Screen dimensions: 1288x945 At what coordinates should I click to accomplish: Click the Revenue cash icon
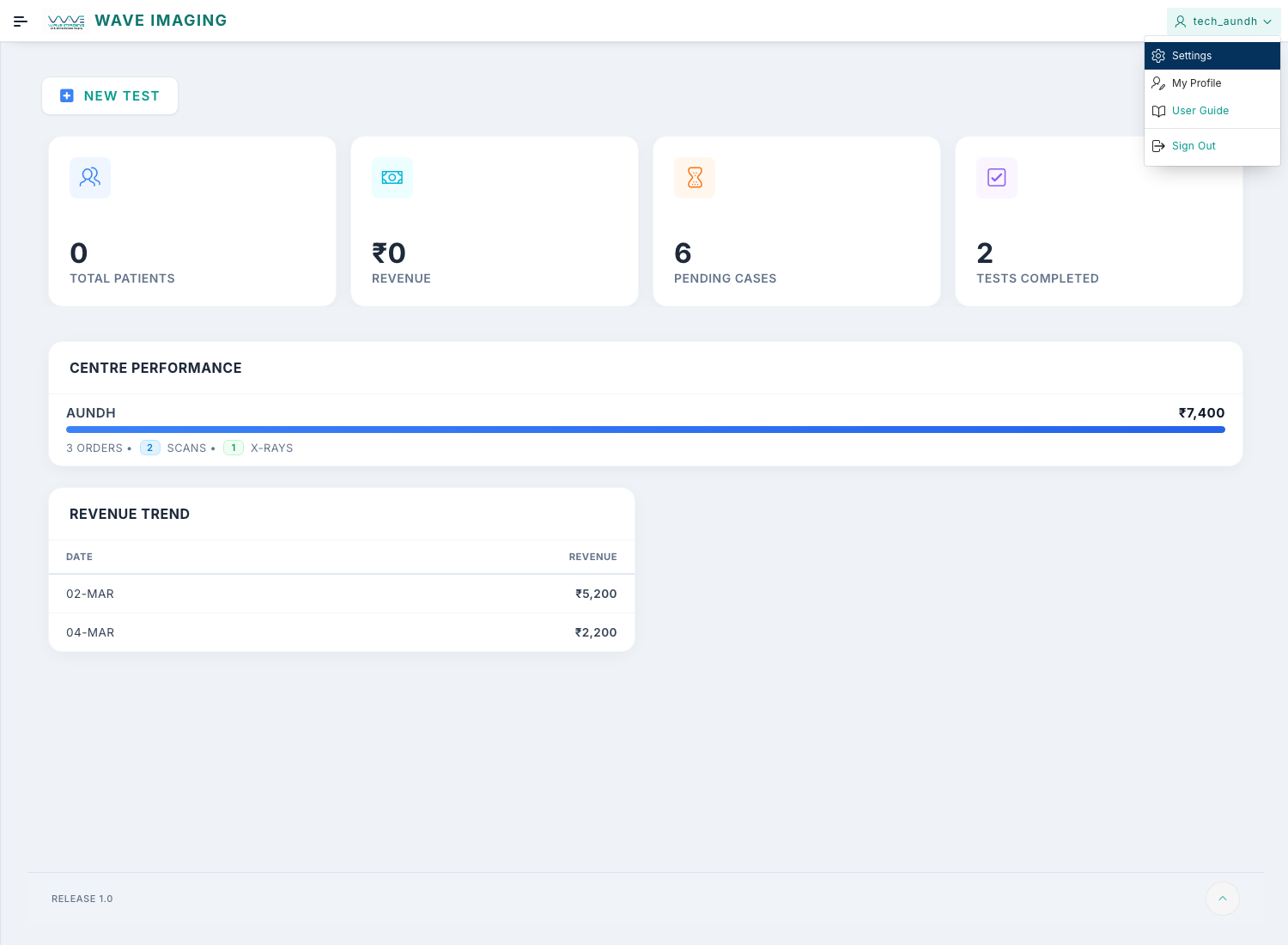coord(392,178)
